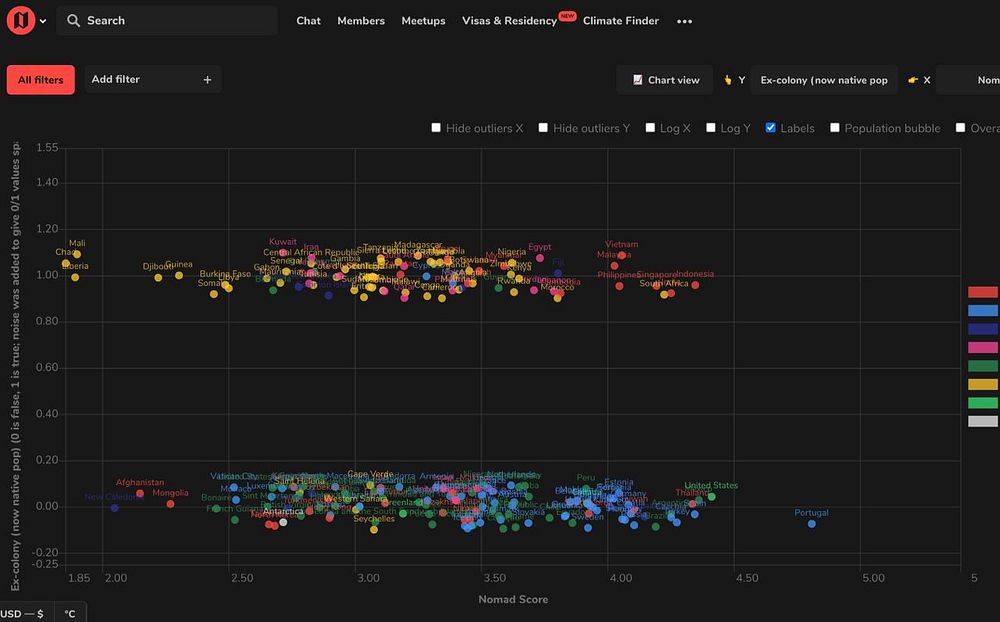Open the Chat menu item
The image size is (1000, 622).
click(x=308, y=20)
